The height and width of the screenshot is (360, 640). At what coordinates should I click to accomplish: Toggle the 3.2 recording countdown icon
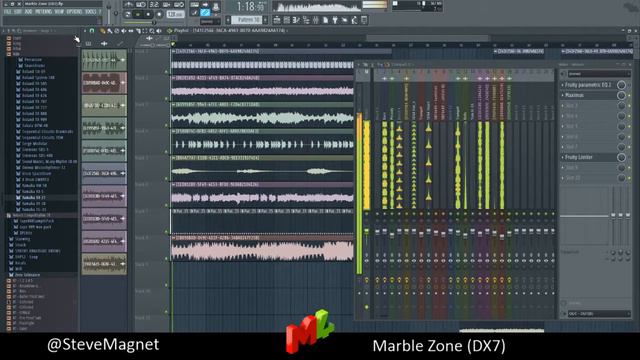[154, 4]
